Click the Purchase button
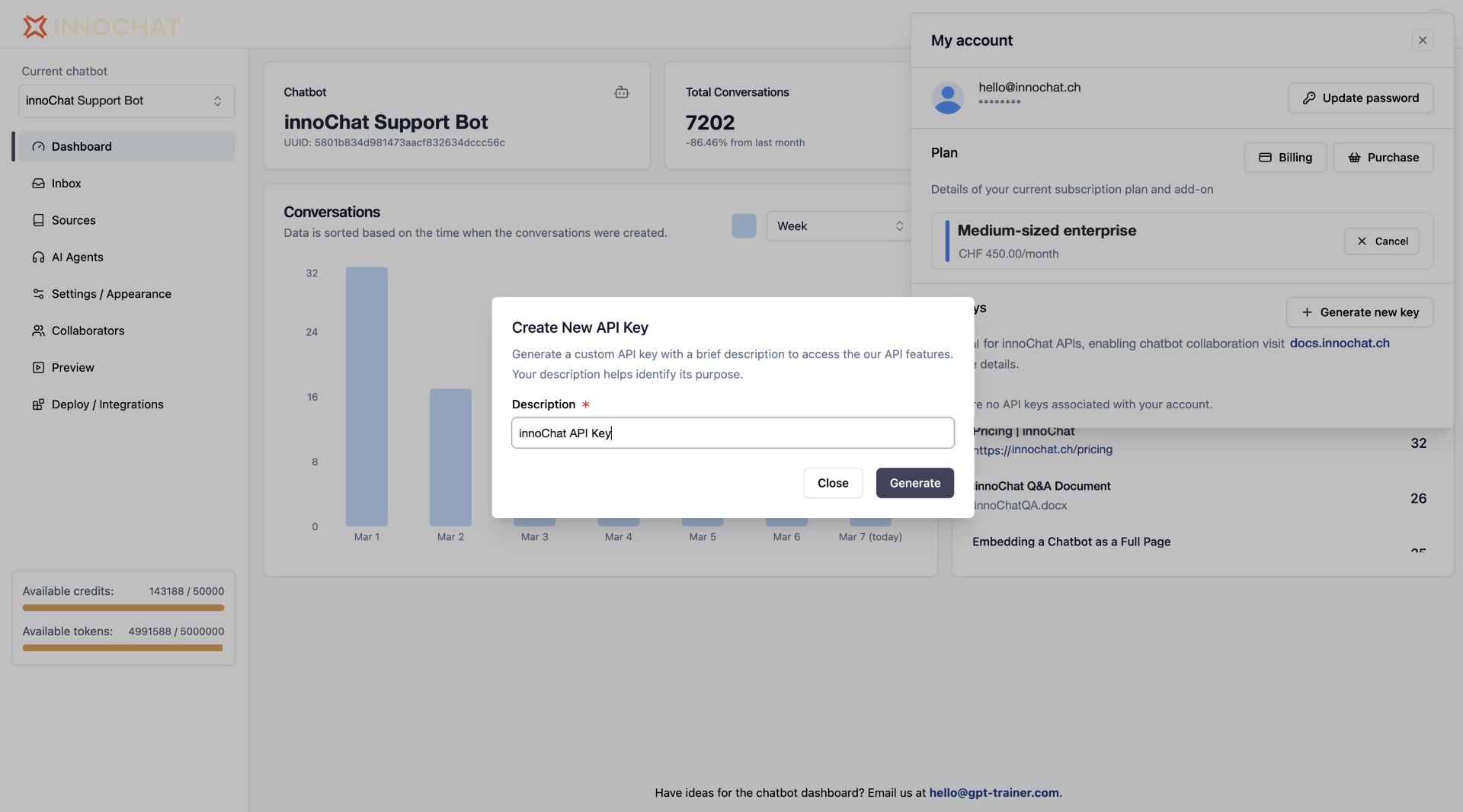 (1383, 158)
